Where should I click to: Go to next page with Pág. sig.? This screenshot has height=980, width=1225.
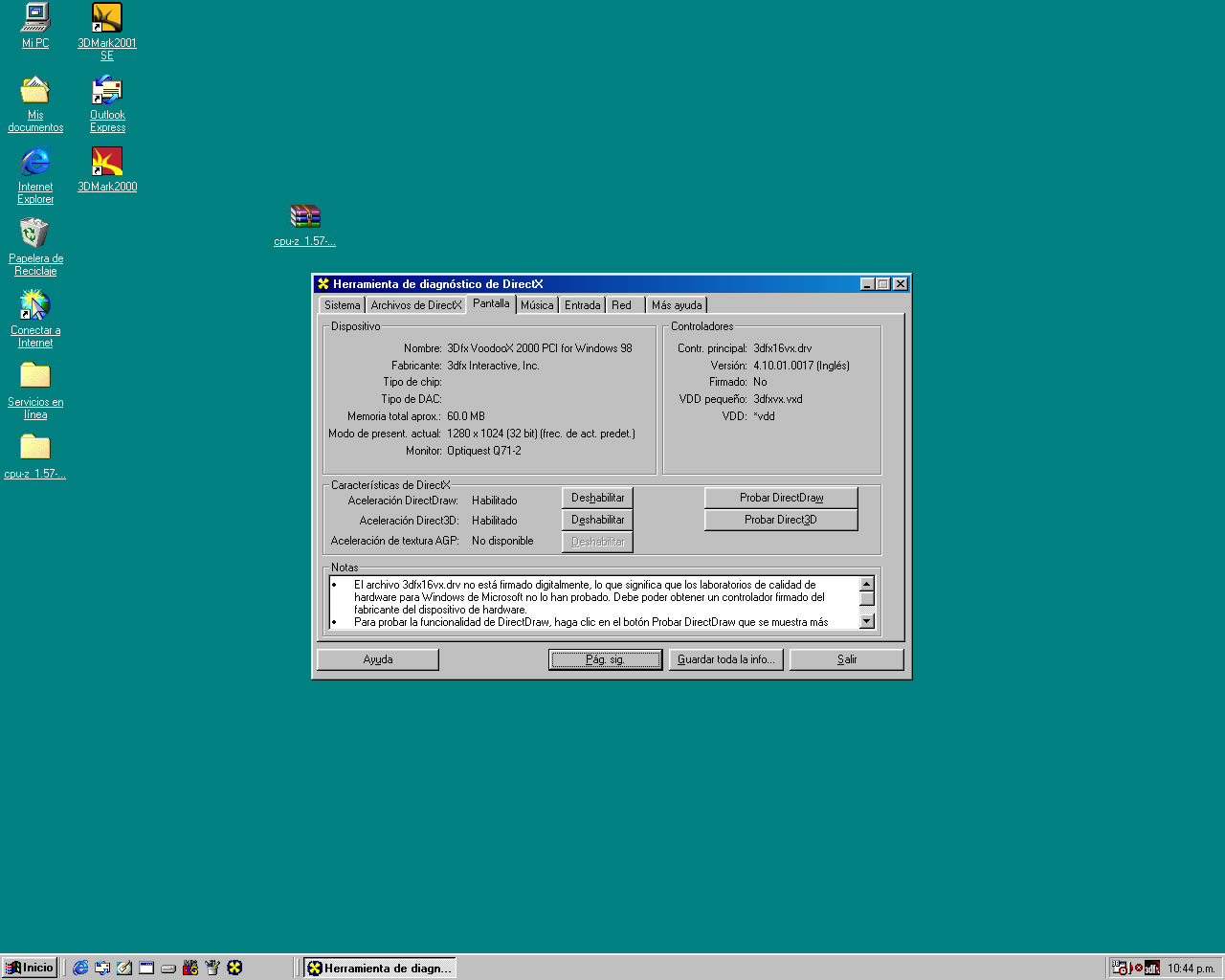click(x=605, y=659)
